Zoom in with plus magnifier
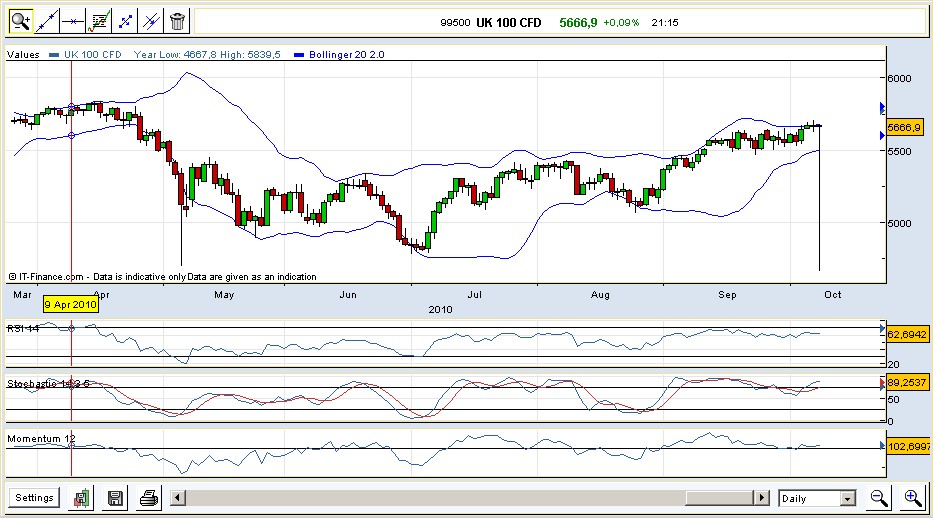The height and width of the screenshot is (518, 933). click(913, 498)
